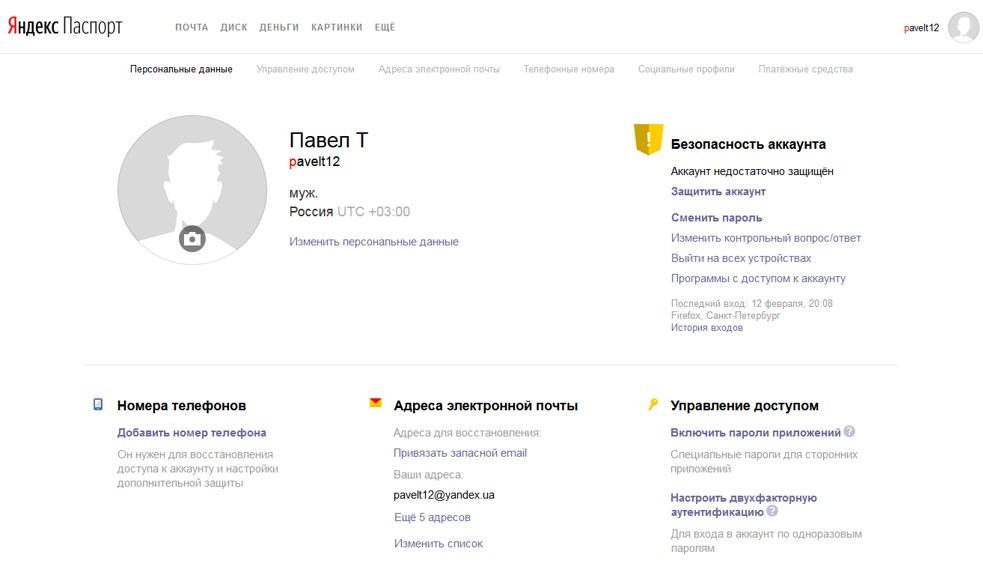
Task: Click the yellow security shield warning icon
Action: pos(648,139)
